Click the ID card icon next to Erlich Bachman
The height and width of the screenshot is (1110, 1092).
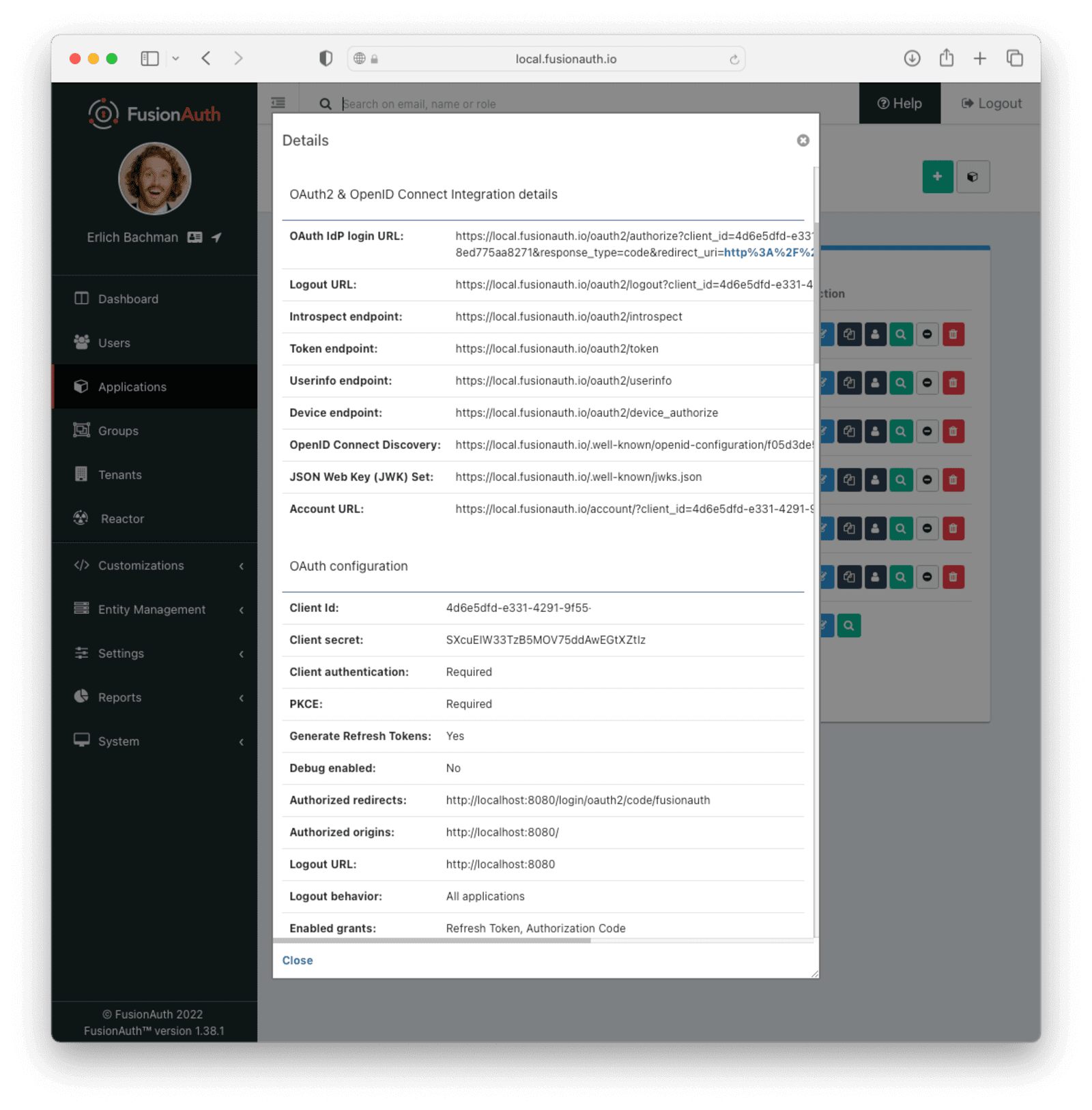[195, 237]
